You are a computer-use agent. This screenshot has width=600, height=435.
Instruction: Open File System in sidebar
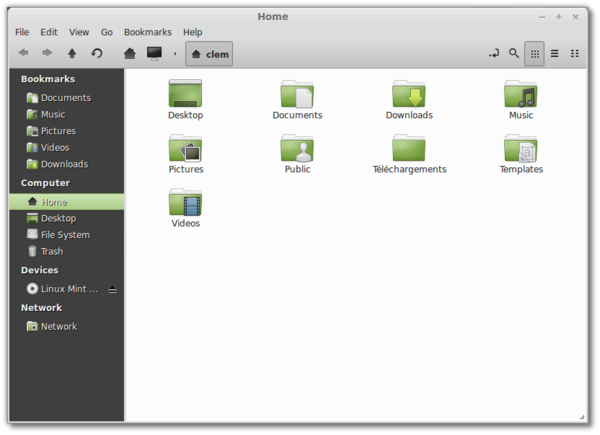click(65, 235)
